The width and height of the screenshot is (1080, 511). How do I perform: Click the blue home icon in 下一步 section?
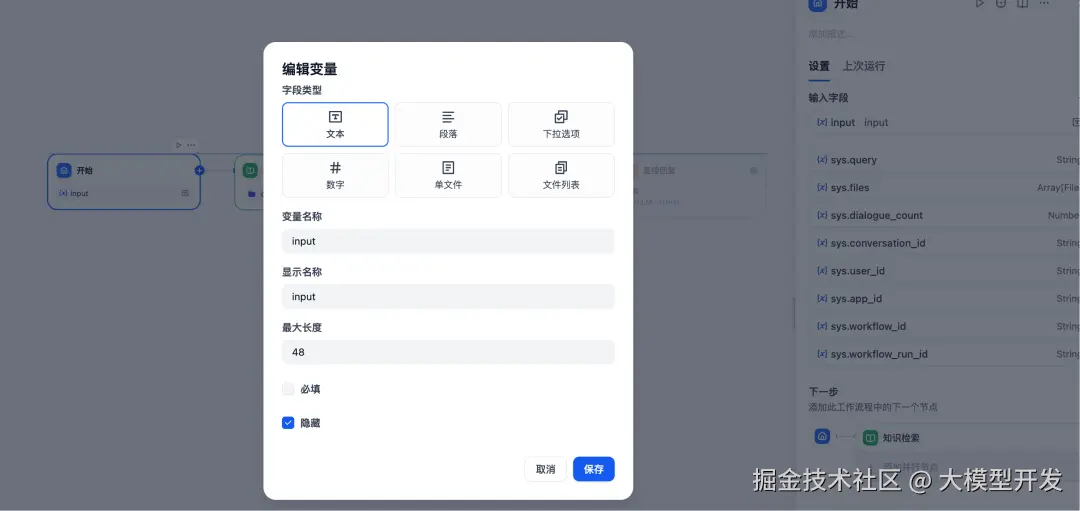coord(822,436)
